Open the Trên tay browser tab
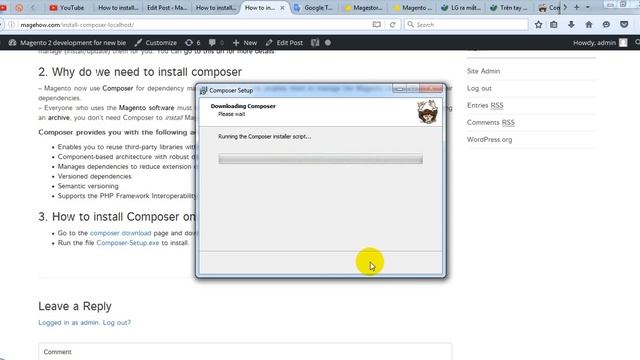 509,7
